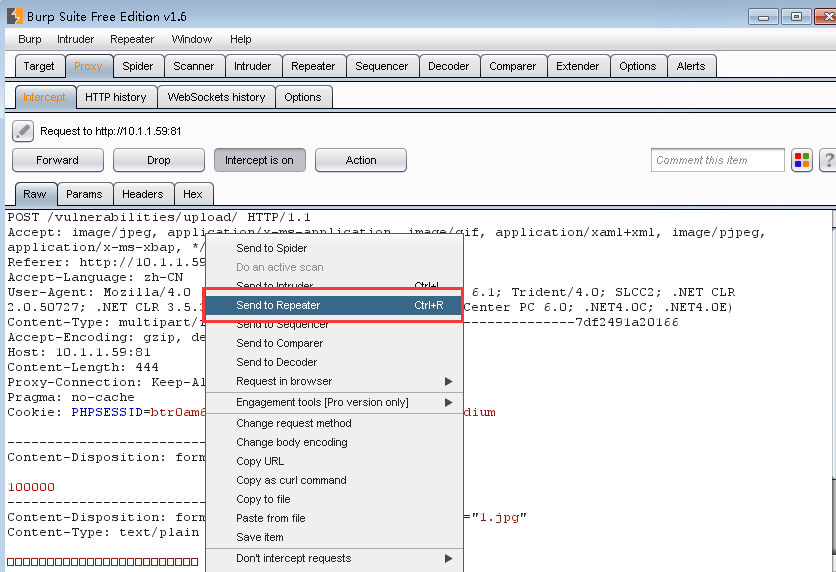This screenshot has width=836, height=572.
Task: Expand the Don't intercept requests submenu arrow
Action: point(448,558)
